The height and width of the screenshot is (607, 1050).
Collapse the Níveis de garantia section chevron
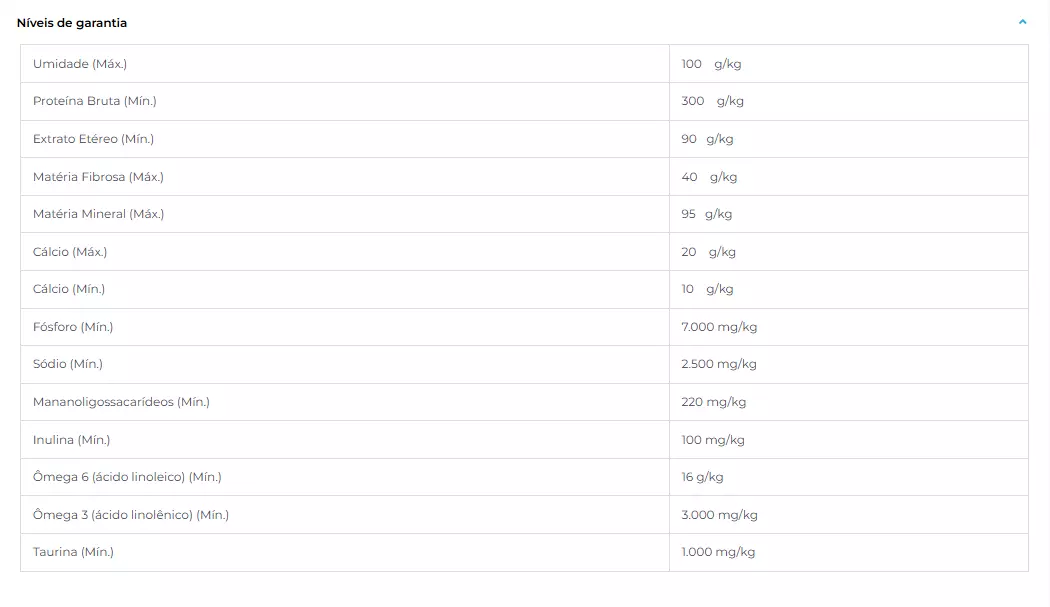tap(1022, 22)
